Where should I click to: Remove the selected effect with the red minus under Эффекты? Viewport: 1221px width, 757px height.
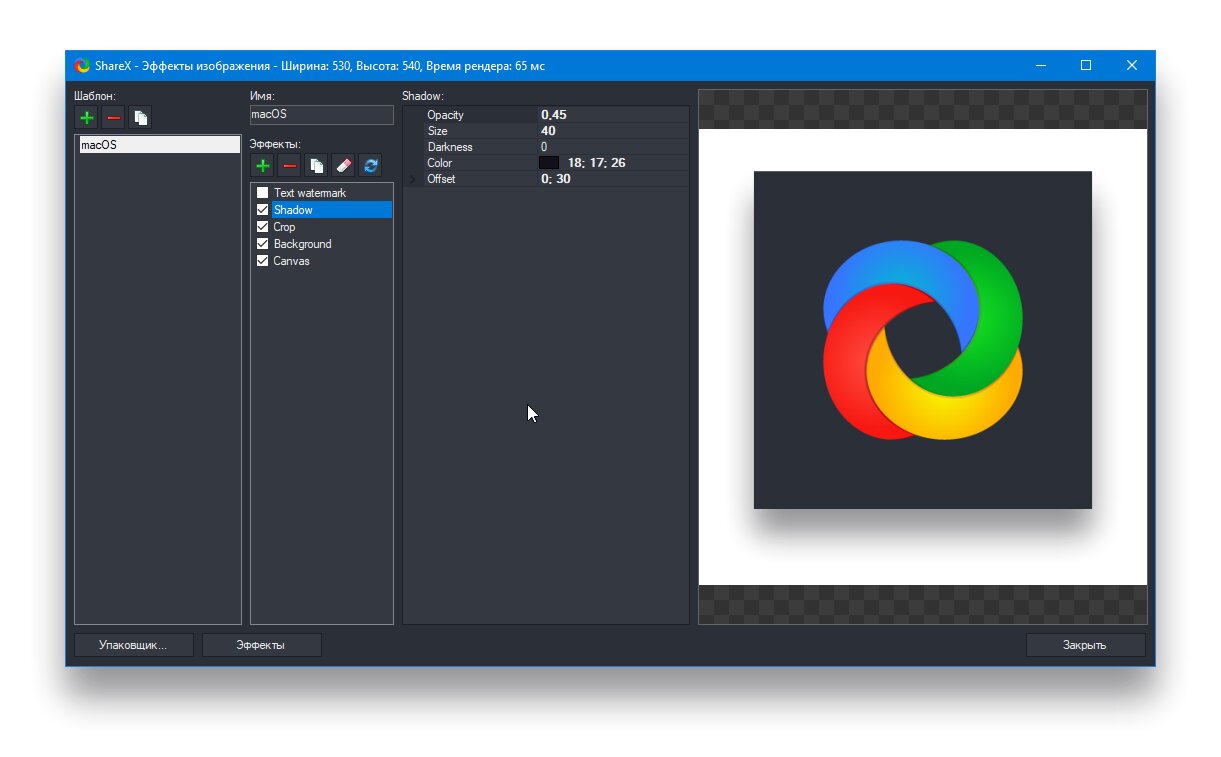click(x=290, y=166)
